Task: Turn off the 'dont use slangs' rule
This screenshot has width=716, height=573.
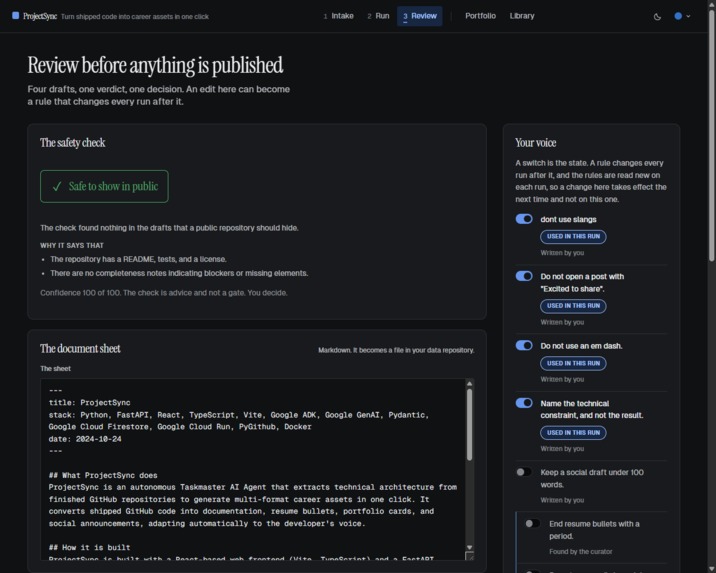Action: tap(524, 219)
